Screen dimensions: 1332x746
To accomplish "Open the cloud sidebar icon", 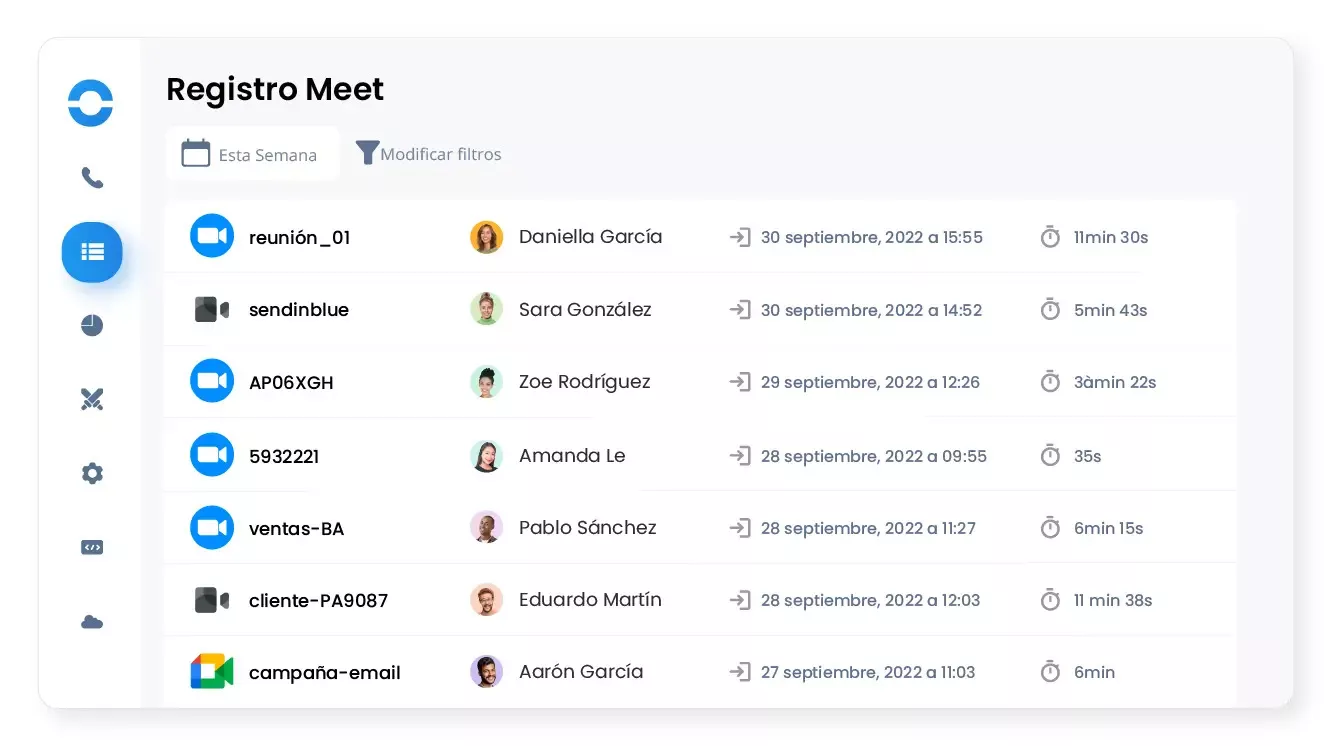I will (x=92, y=622).
